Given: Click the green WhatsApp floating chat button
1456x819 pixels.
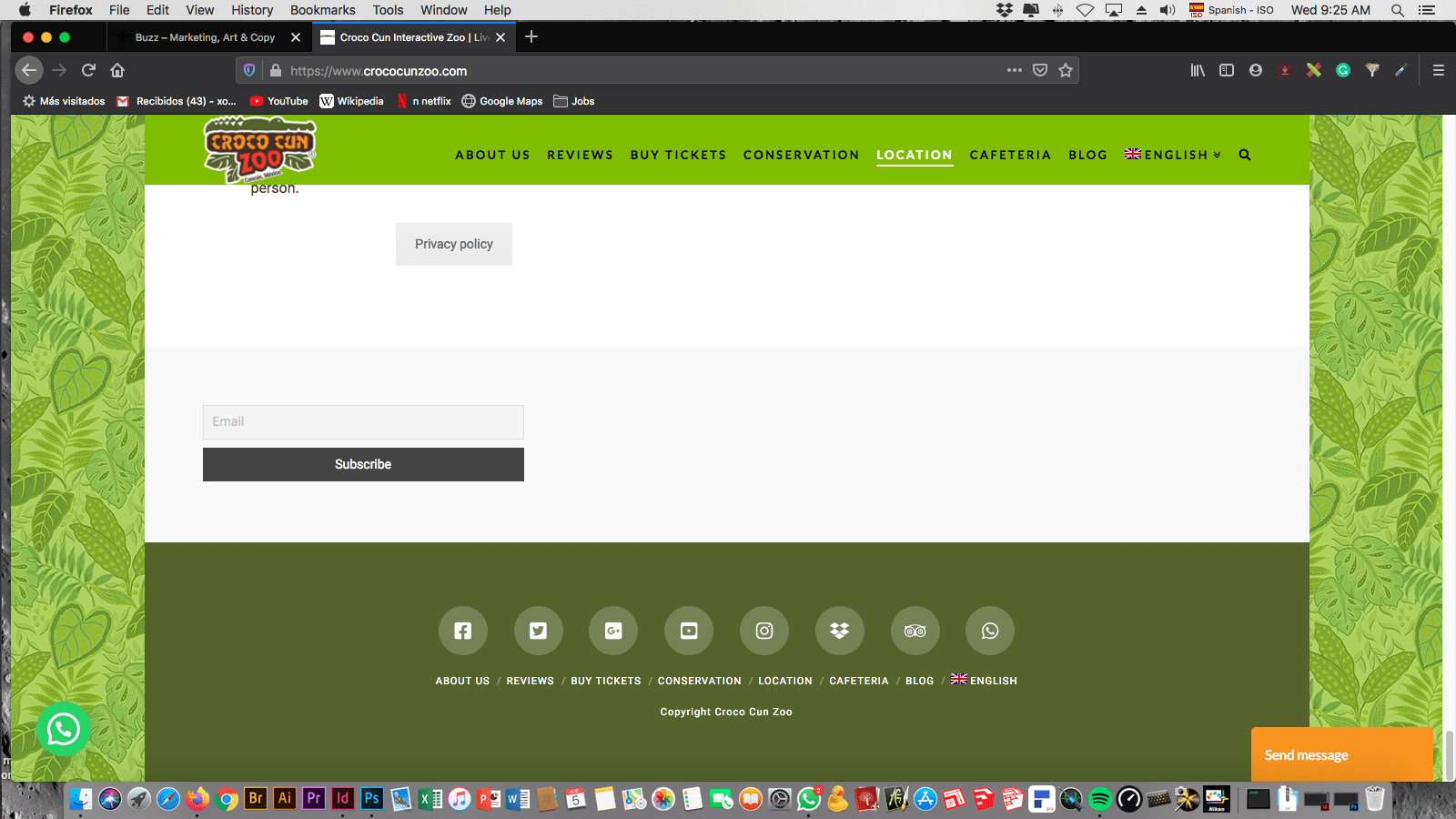Looking at the screenshot, I should [x=64, y=729].
